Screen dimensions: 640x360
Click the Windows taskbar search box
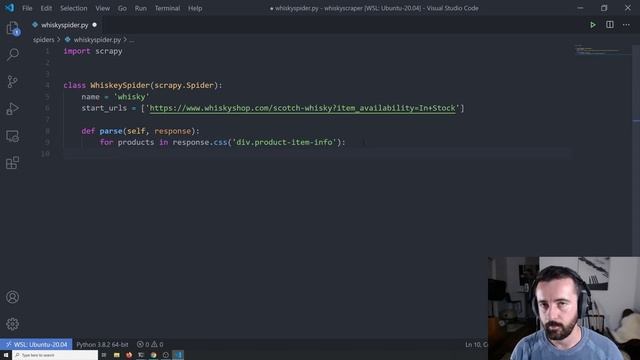55,355
